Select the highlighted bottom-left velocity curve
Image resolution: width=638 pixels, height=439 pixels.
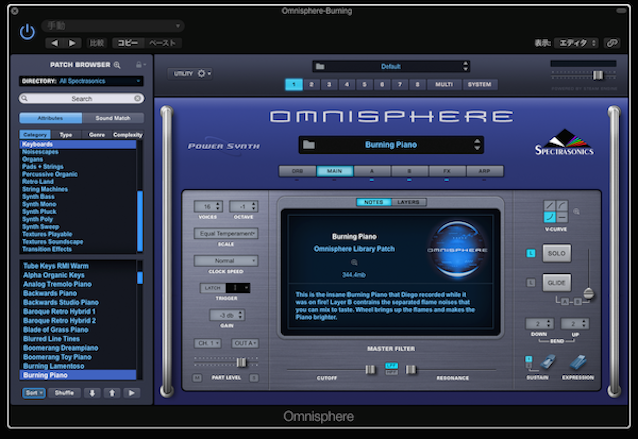click(550, 217)
